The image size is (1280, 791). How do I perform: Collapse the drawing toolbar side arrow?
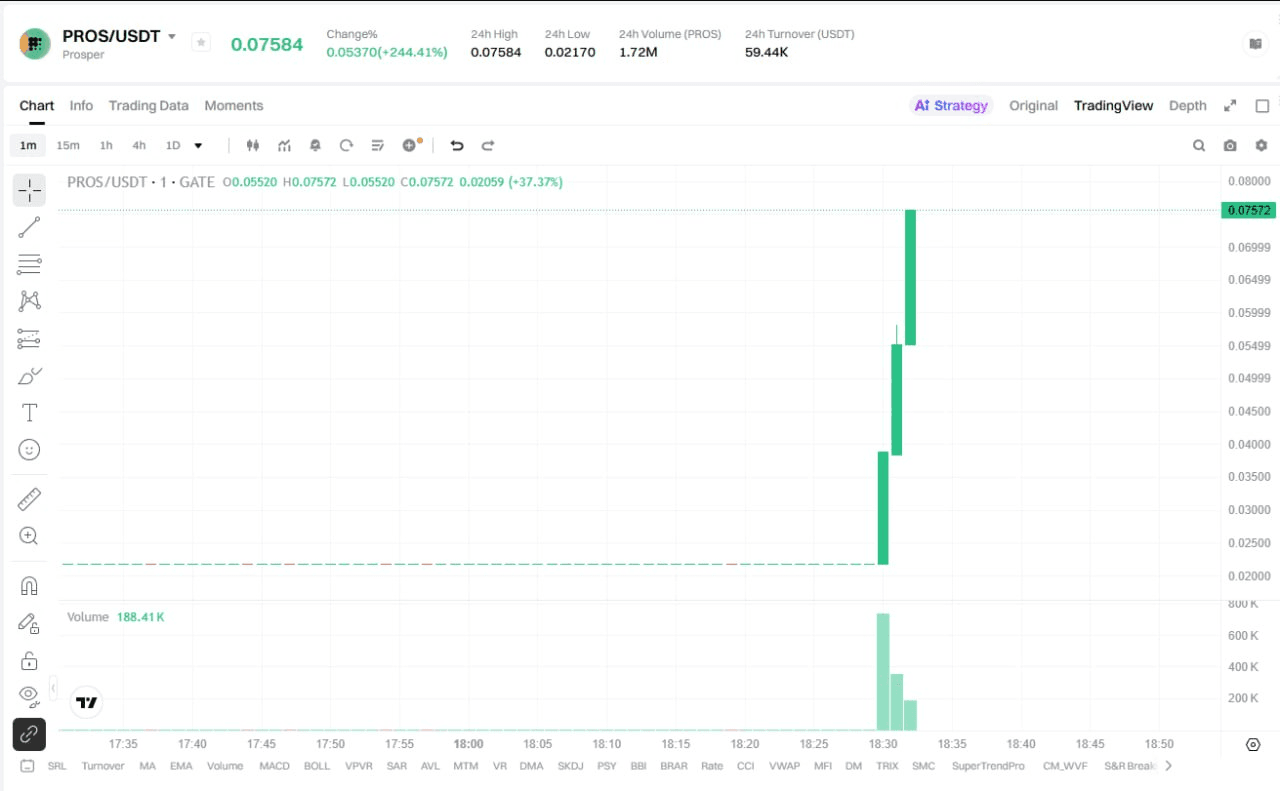click(x=53, y=688)
